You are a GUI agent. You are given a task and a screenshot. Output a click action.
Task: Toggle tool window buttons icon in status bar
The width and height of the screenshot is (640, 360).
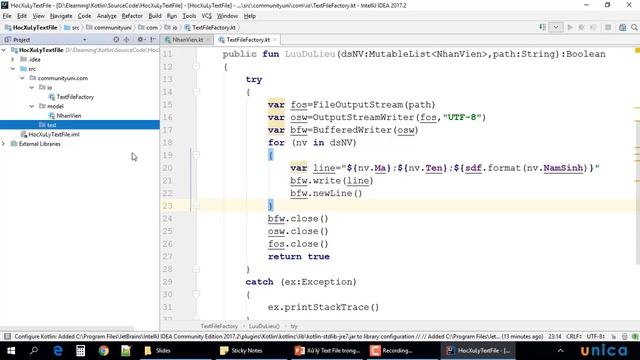[7, 336]
